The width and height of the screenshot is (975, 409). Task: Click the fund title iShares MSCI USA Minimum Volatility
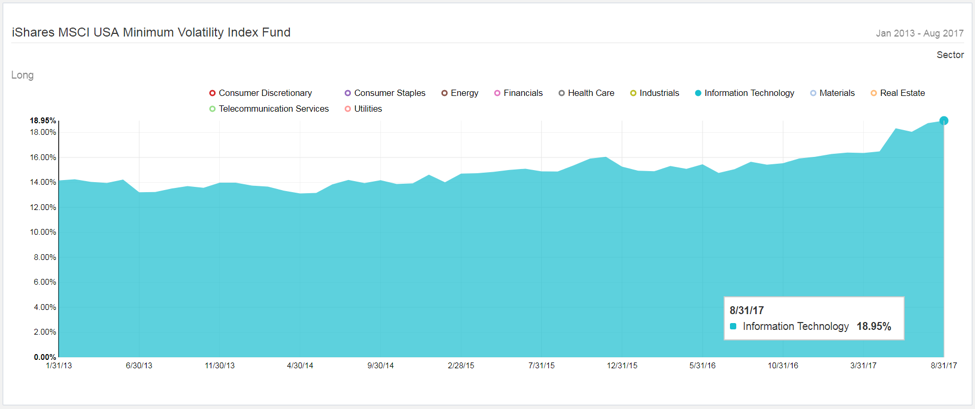tap(151, 32)
